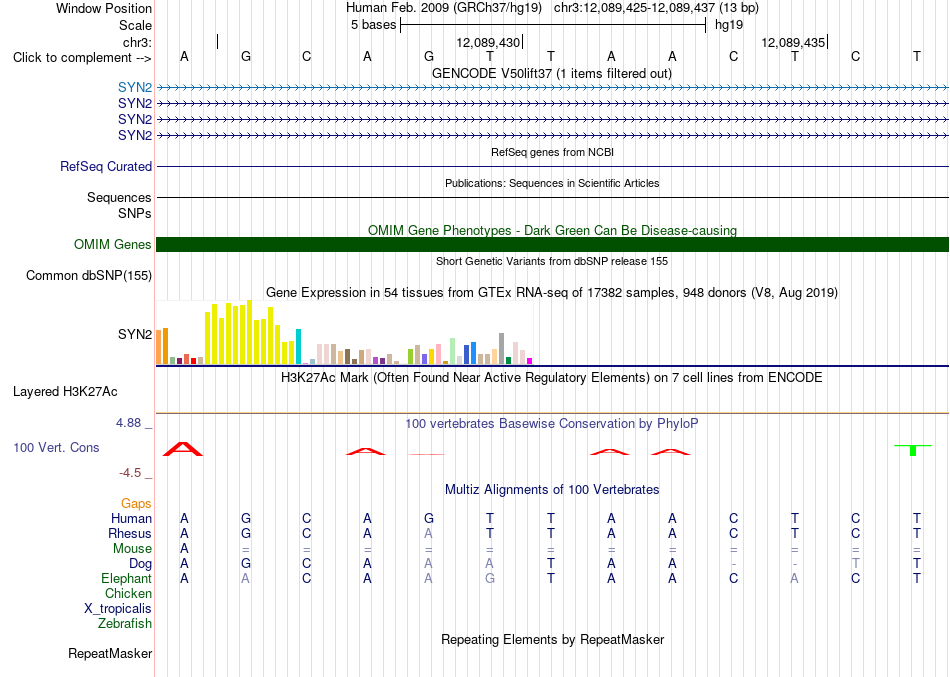
Task: Click the 12,089,430 position marker on ruler
Action: coord(490,42)
